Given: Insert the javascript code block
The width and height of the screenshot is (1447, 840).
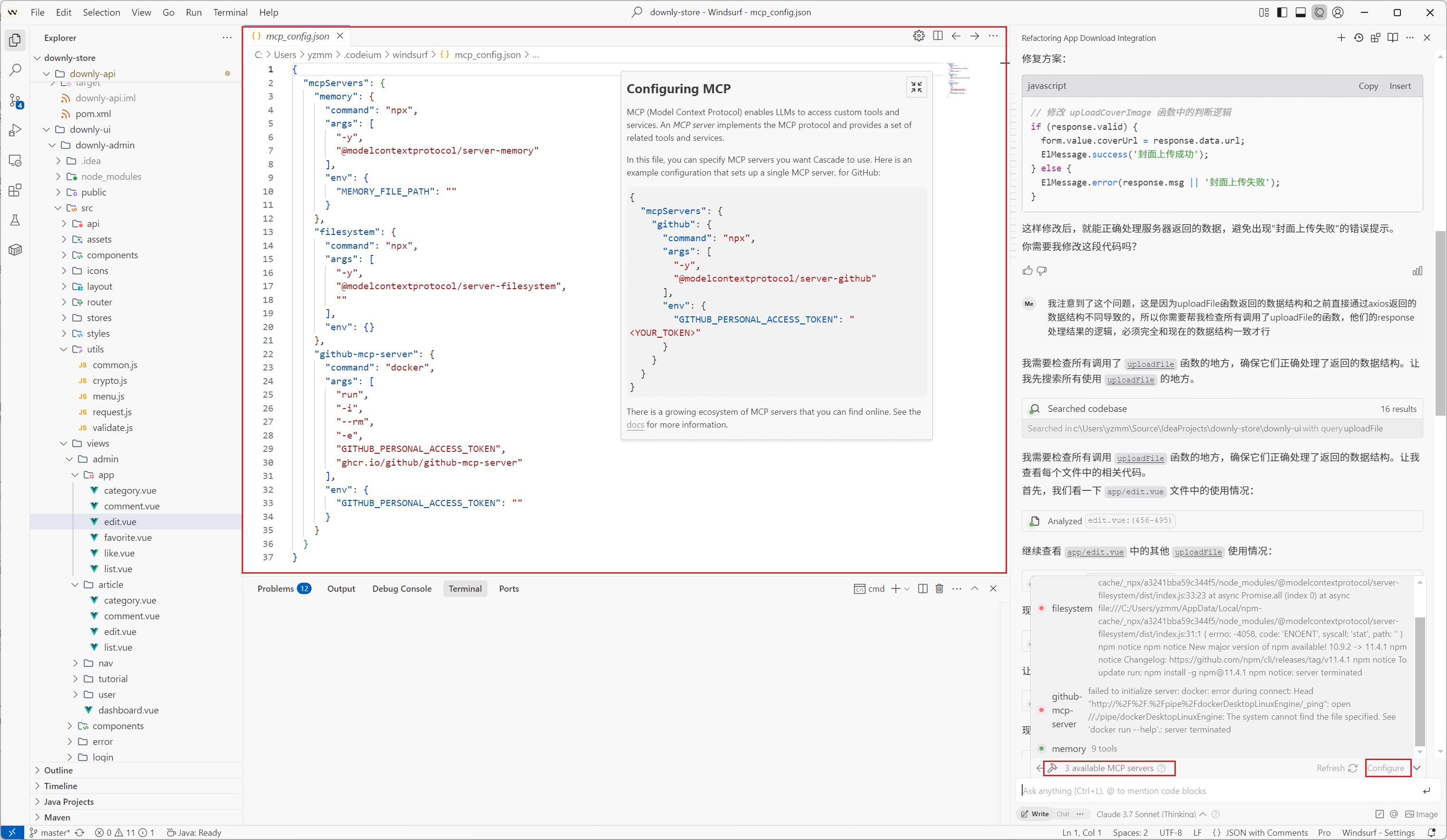Looking at the screenshot, I should point(1399,86).
